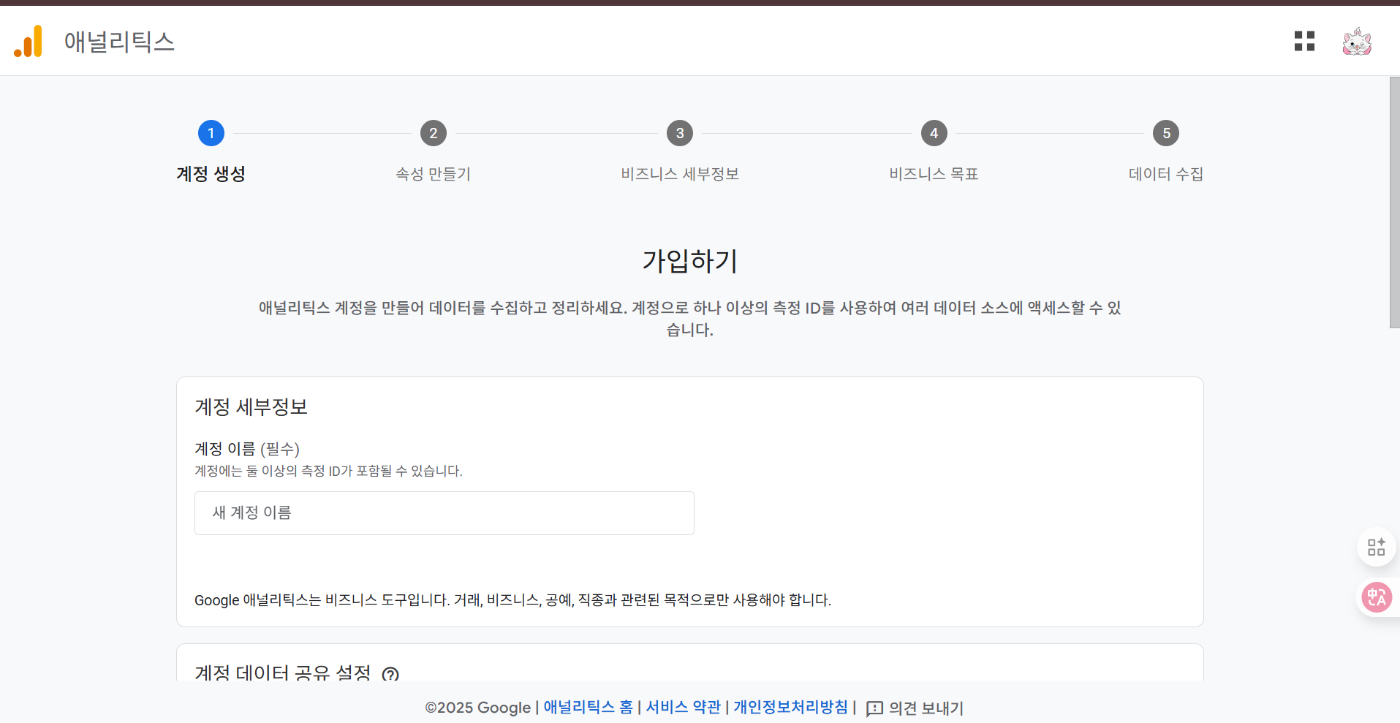The width and height of the screenshot is (1400, 723).
Task: Select step 2 속성 만들기
Action: tap(433, 152)
